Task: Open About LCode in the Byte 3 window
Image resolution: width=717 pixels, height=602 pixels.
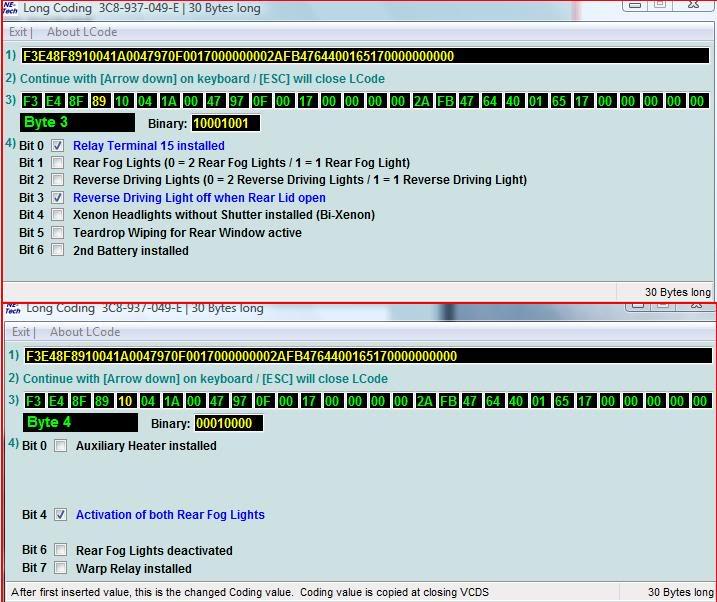Action: (x=82, y=32)
